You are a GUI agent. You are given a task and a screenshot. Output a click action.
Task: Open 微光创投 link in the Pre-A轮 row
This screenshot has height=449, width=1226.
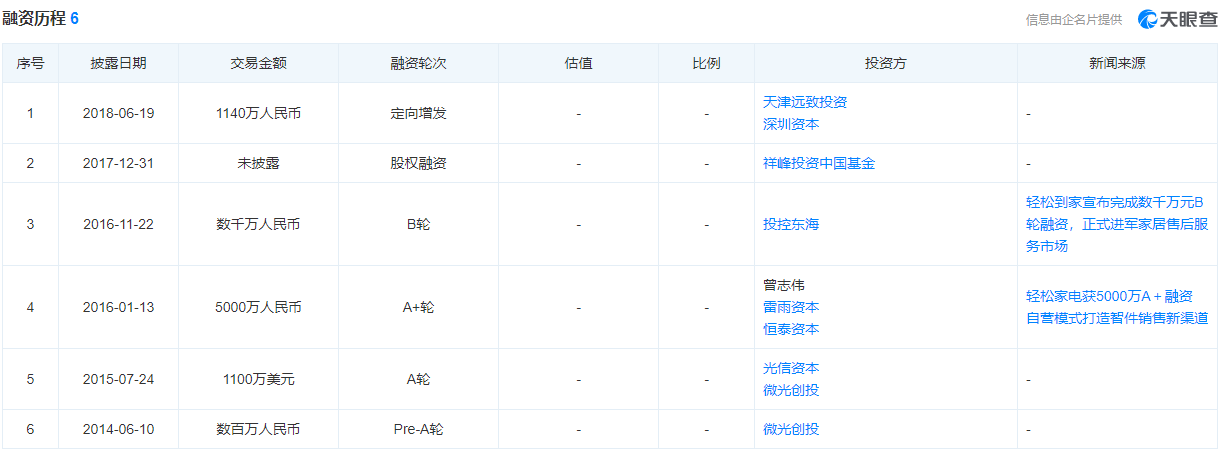tap(790, 429)
